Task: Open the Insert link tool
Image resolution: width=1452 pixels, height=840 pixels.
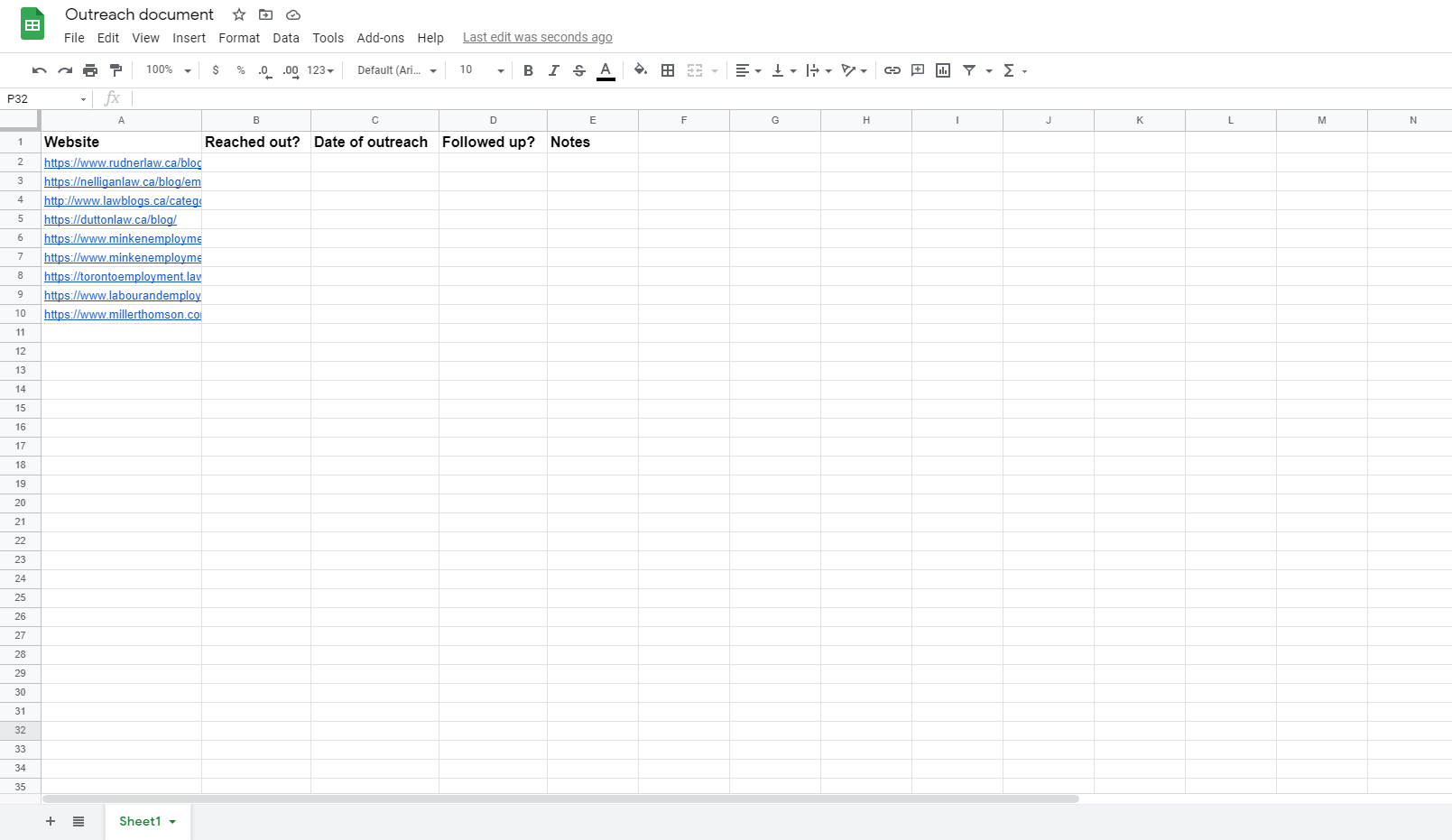Action: 892,69
